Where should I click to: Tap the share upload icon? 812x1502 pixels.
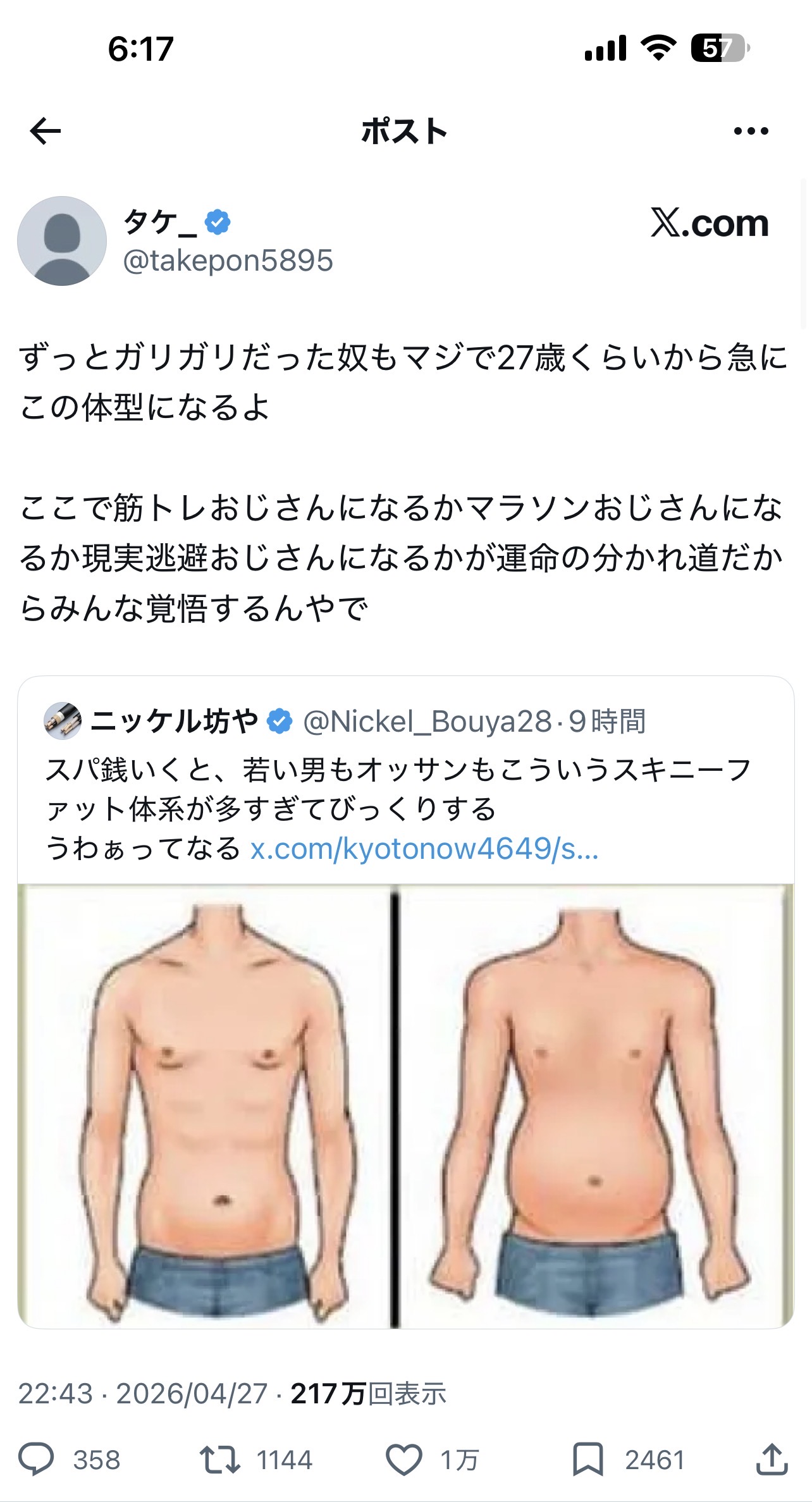click(x=772, y=1459)
